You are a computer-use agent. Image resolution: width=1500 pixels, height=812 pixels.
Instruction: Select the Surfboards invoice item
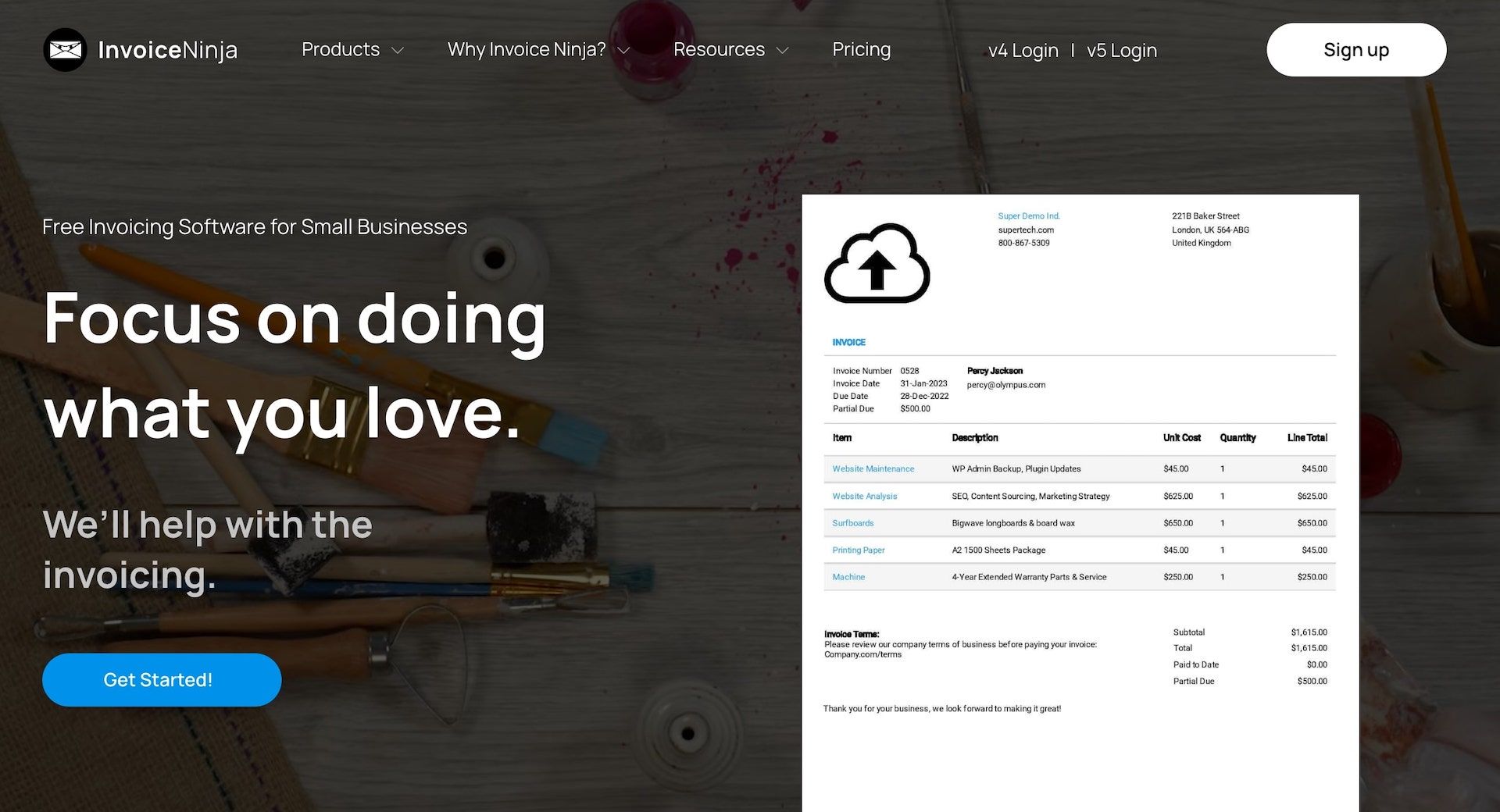852,523
